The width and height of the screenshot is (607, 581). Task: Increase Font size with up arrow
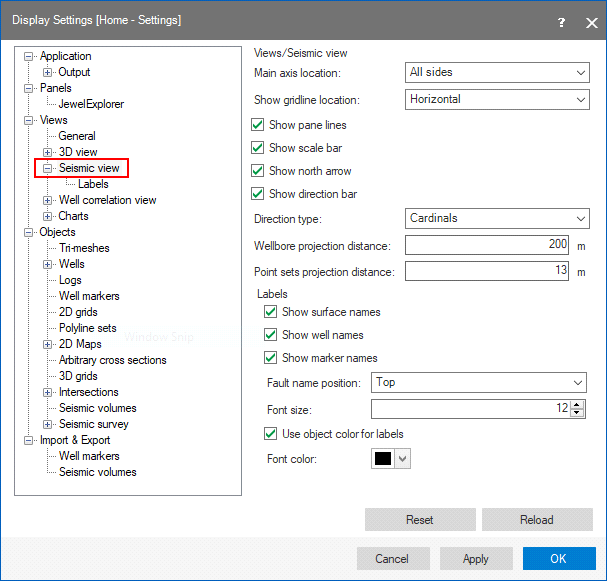(x=578, y=404)
